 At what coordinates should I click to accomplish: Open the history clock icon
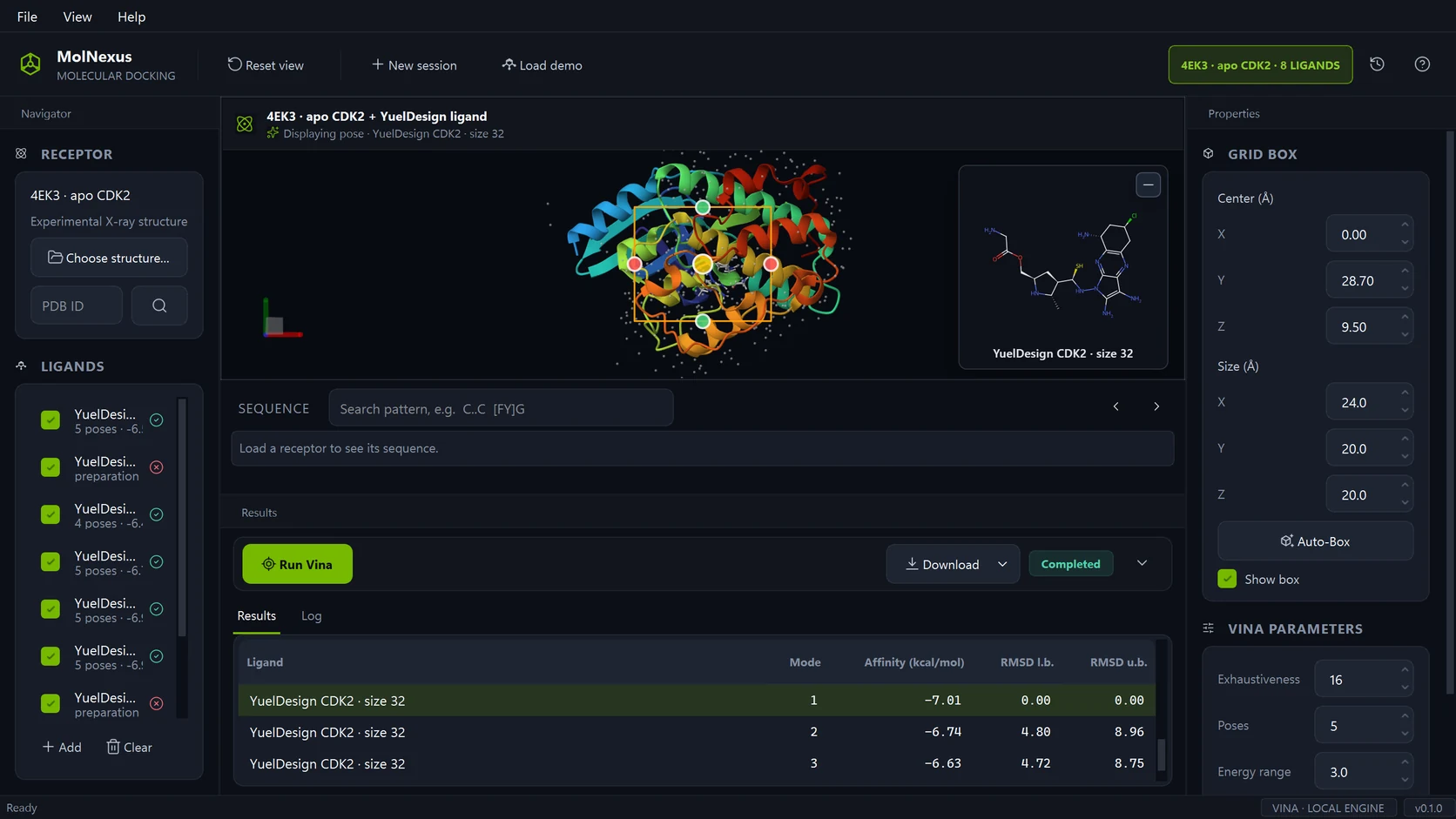(x=1377, y=64)
